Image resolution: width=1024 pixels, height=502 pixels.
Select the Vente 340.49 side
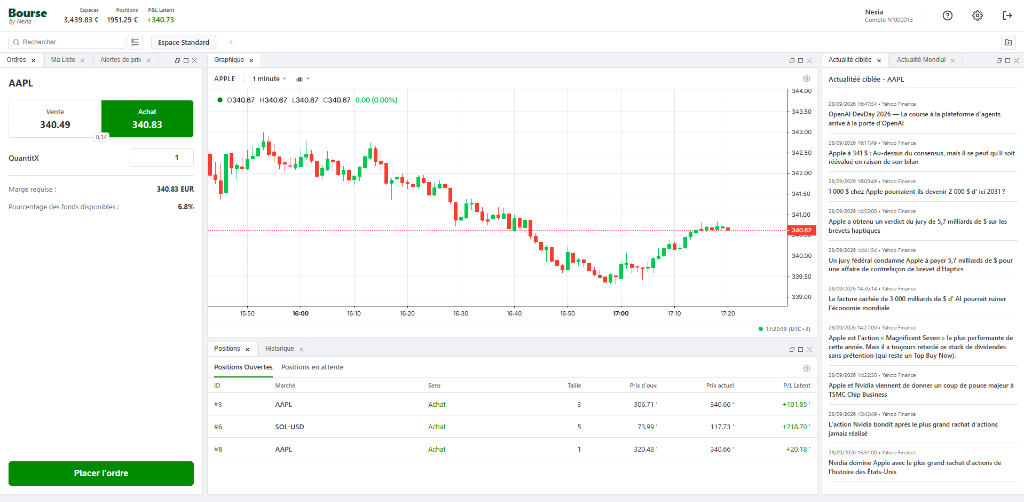click(55, 119)
